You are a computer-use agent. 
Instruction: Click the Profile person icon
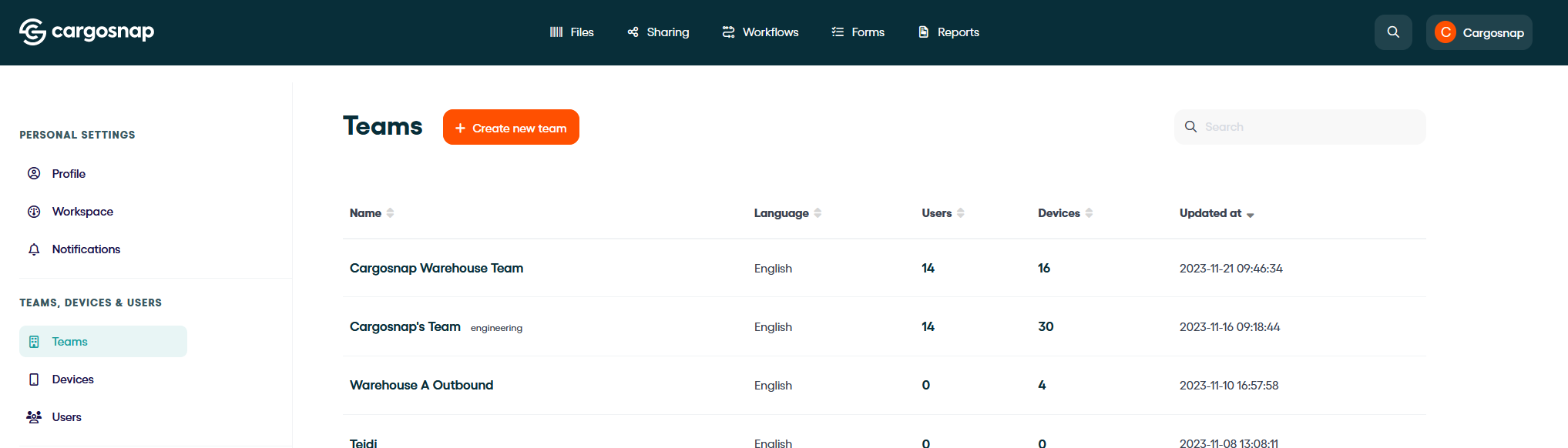pos(34,173)
